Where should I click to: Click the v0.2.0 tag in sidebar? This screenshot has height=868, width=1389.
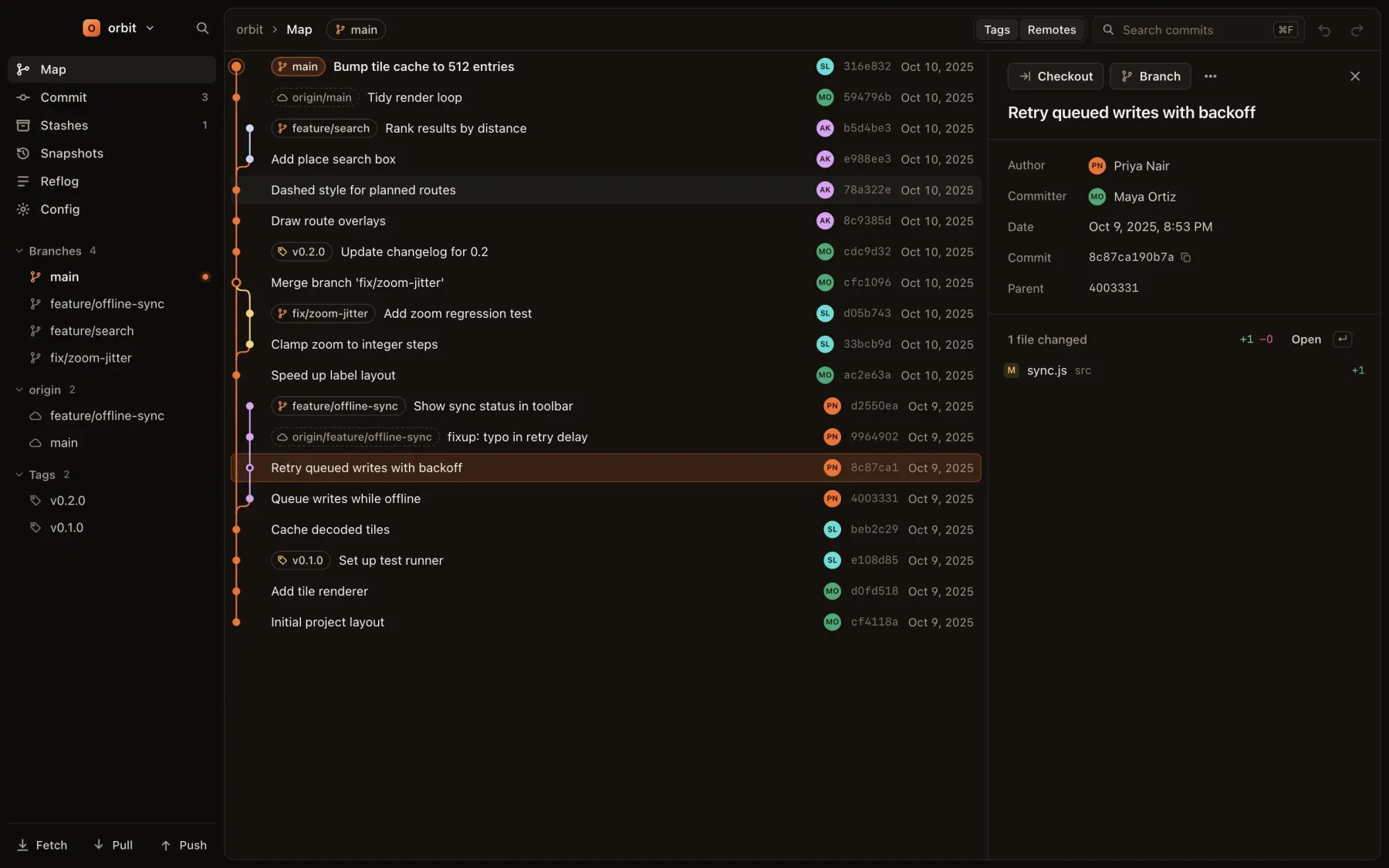[68, 501]
